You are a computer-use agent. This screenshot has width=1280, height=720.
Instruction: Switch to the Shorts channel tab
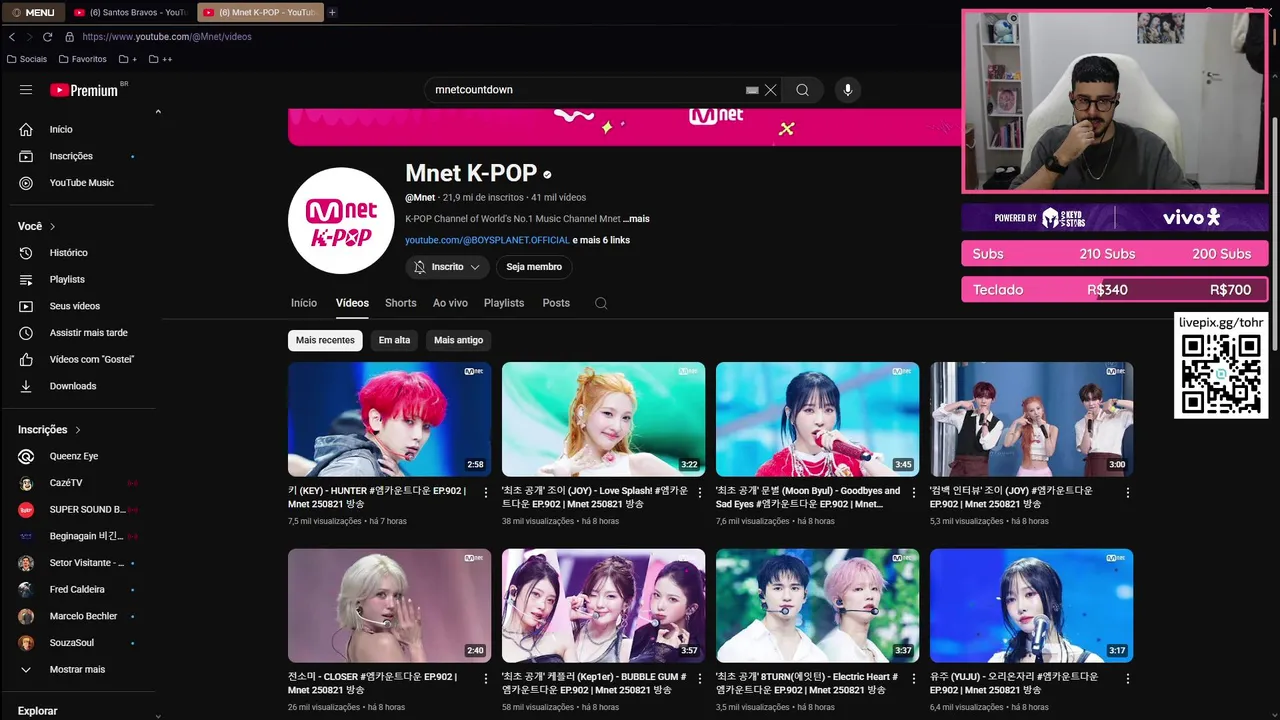click(400, 303)
